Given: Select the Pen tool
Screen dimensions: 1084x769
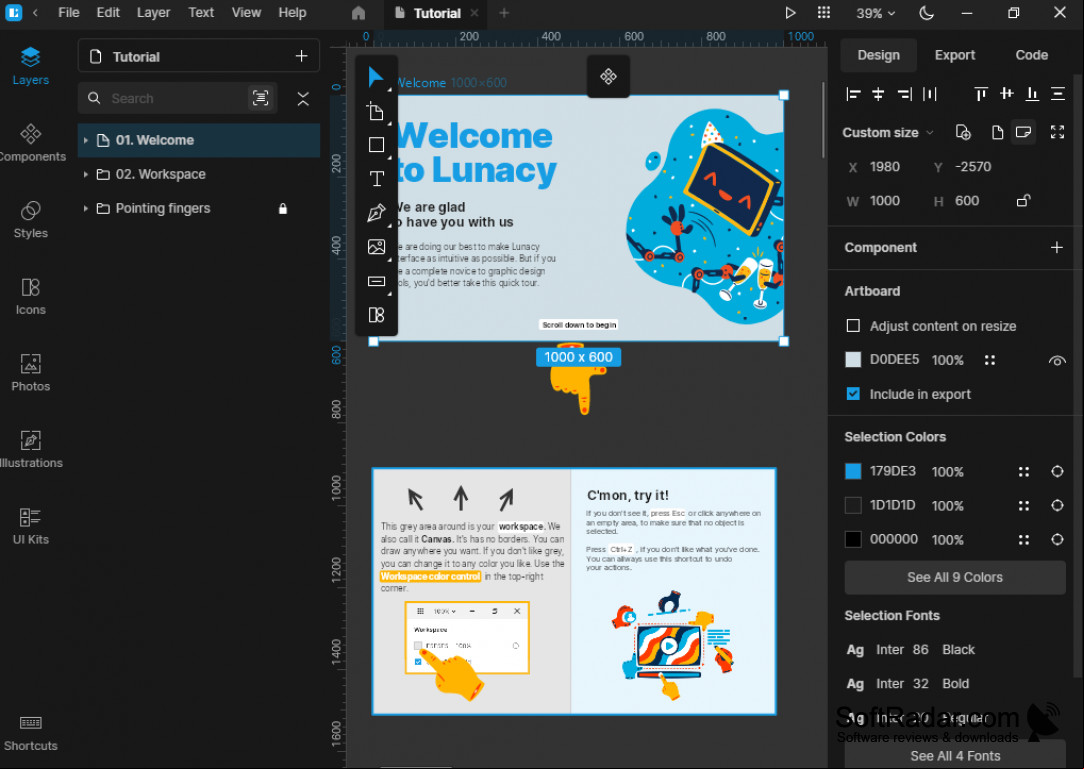Looking at the screenshot, I should click(376, 213).
